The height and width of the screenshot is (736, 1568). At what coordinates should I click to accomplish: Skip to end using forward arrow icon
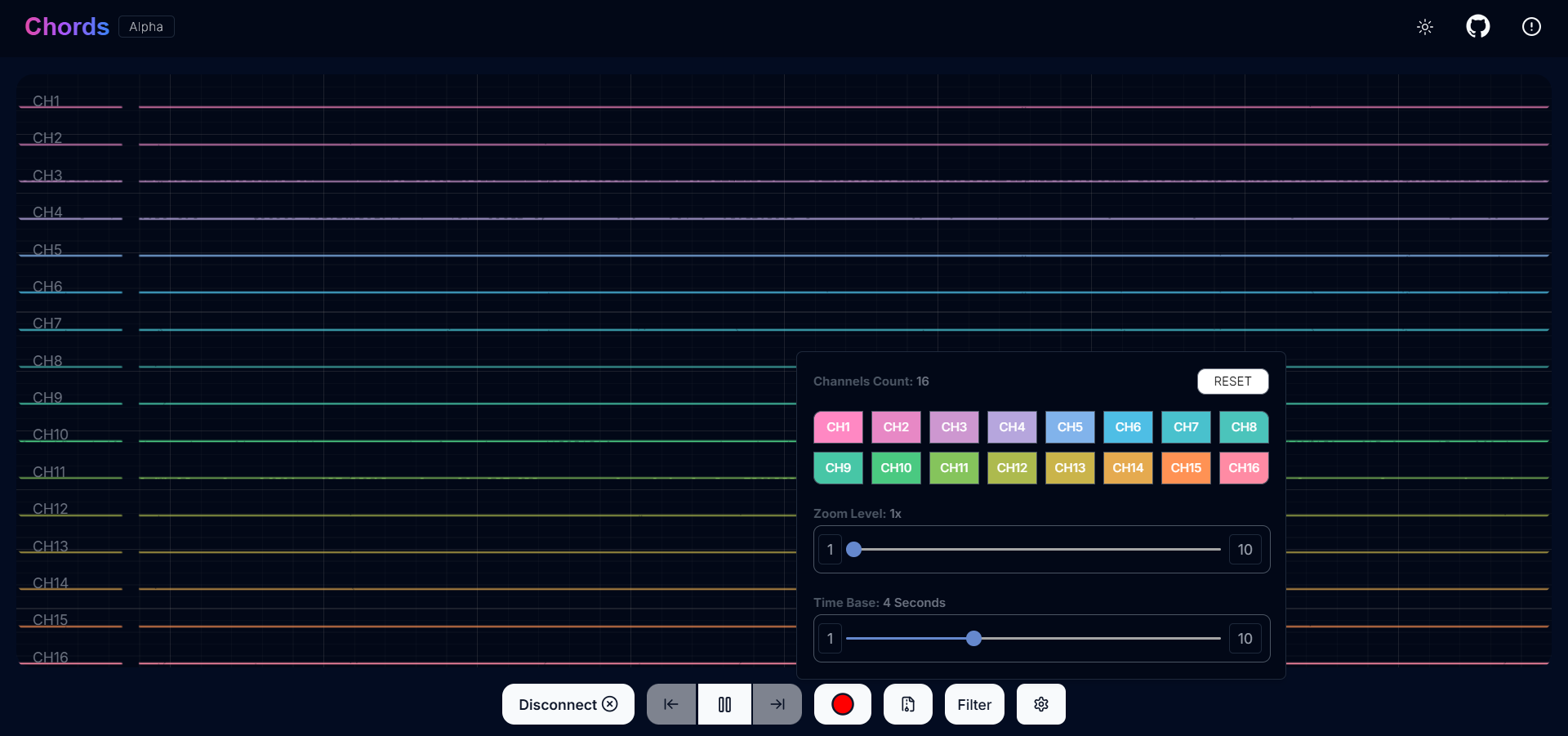coord(776,704)
